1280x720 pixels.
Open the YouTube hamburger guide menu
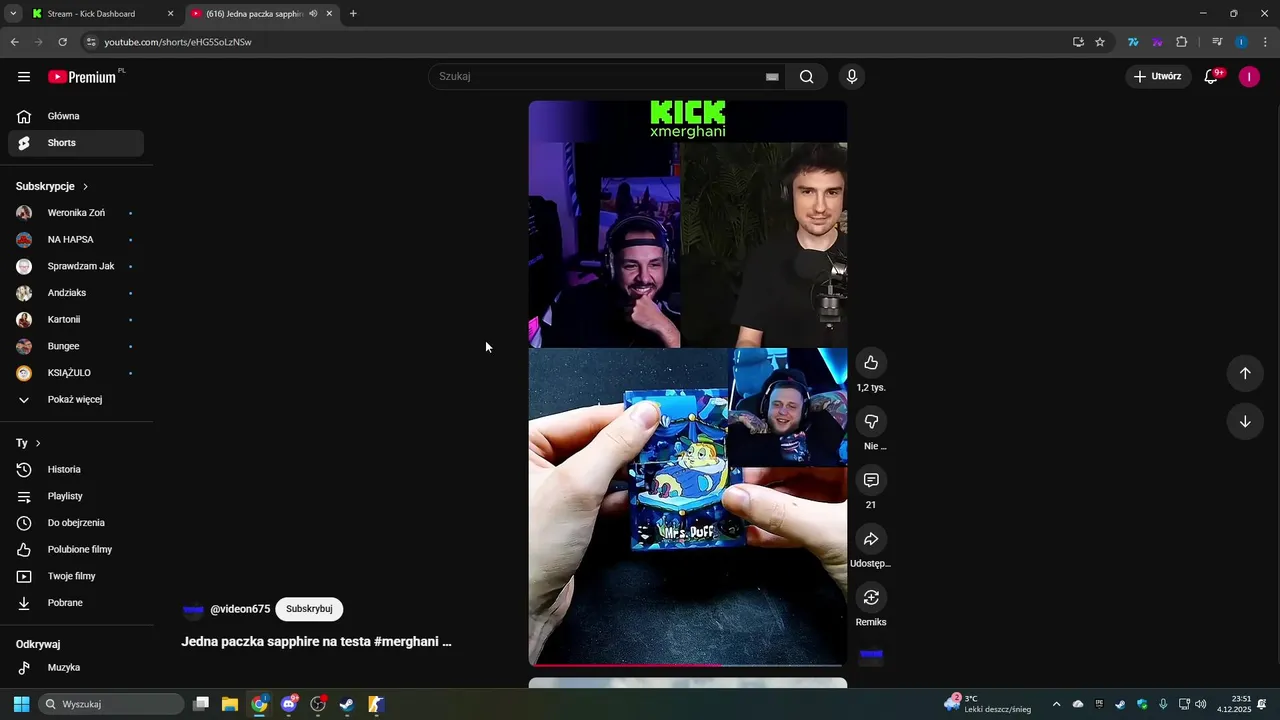[24, 77]
